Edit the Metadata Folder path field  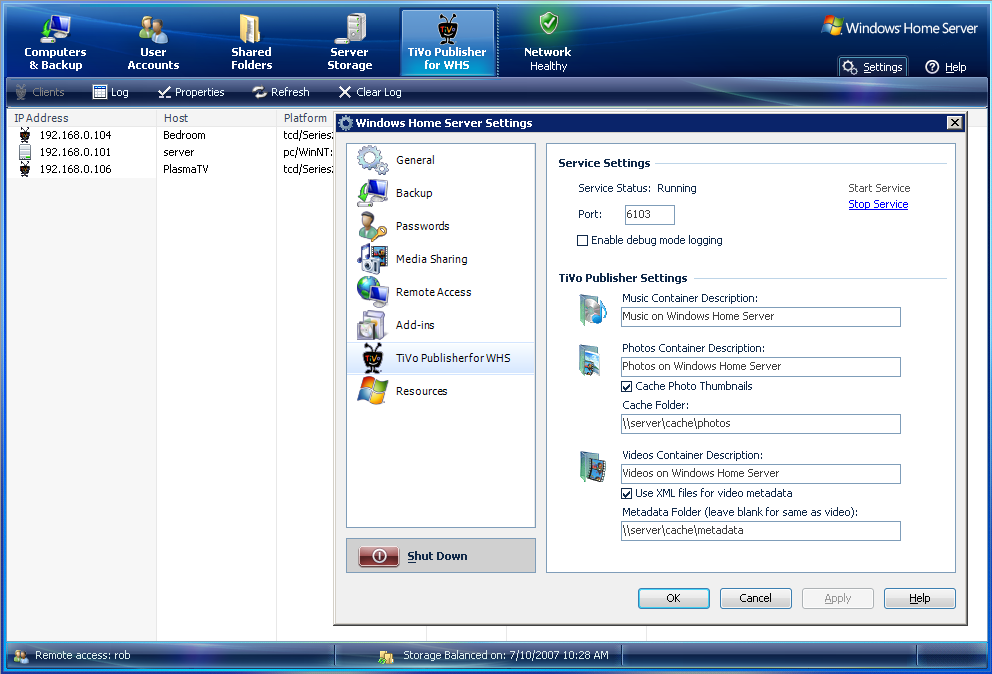click(x=760, y=530)
